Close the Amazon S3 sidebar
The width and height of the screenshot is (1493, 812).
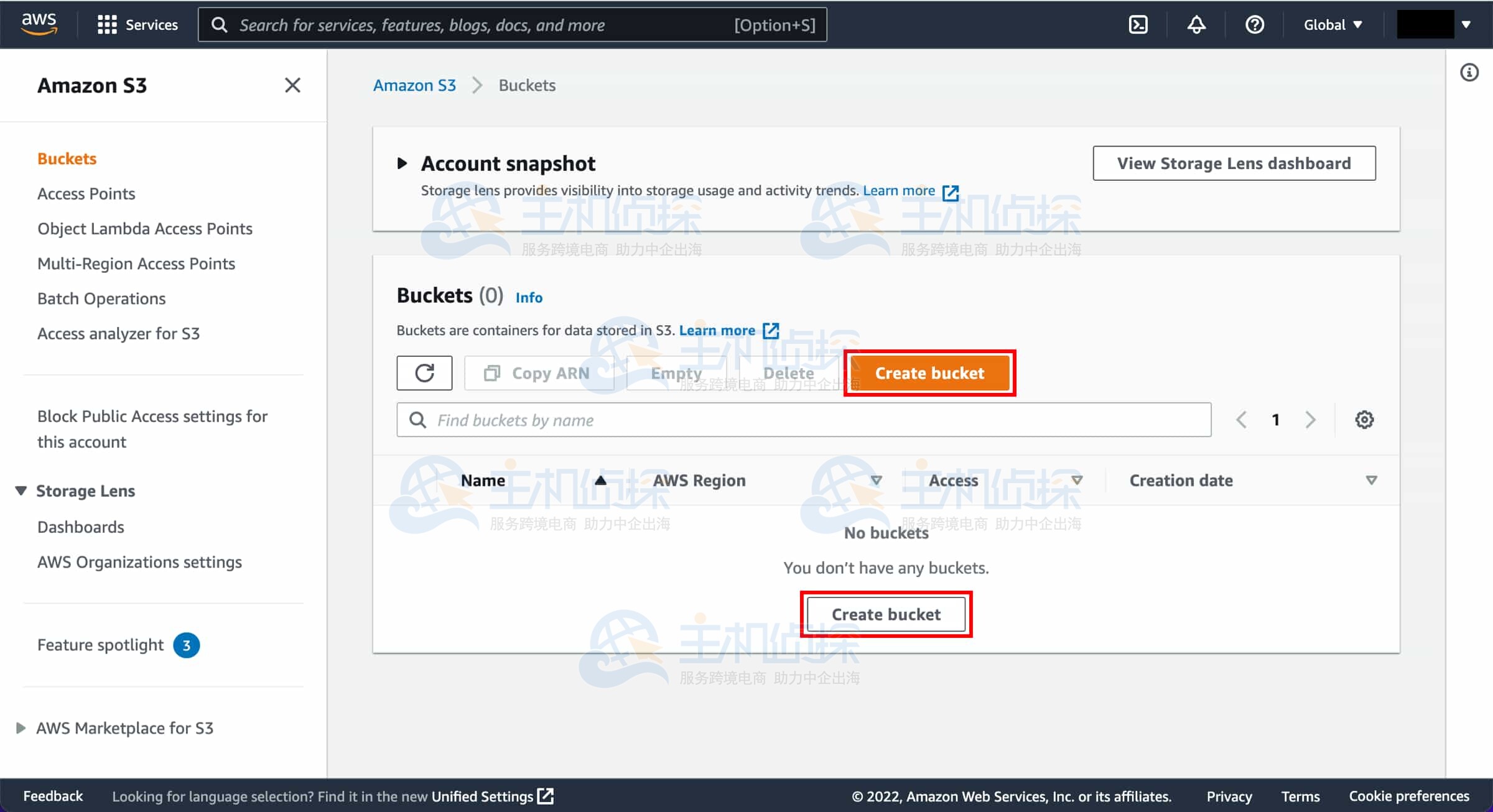point(292,85)
